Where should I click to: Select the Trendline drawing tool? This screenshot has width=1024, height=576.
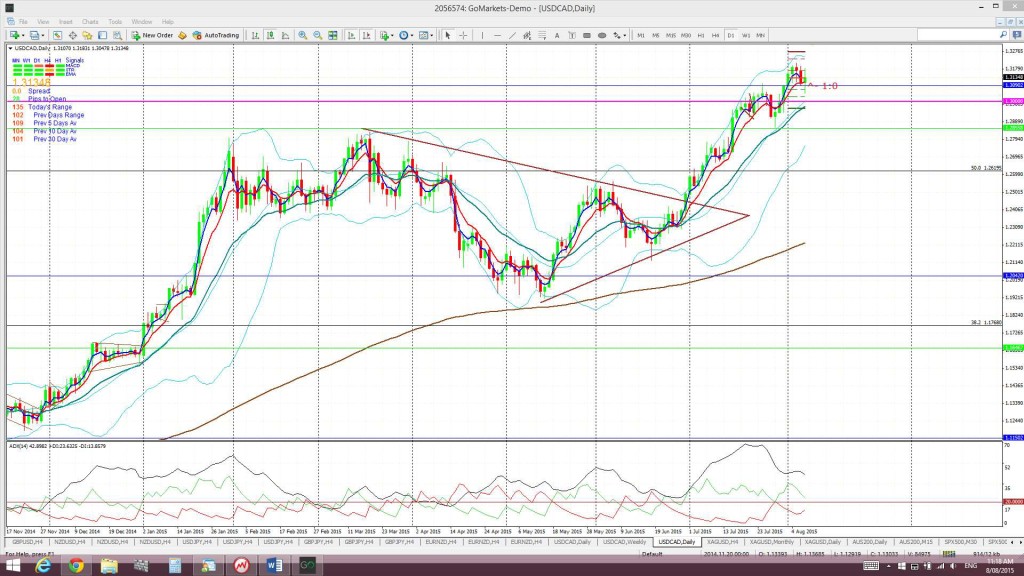coord(512,35)
